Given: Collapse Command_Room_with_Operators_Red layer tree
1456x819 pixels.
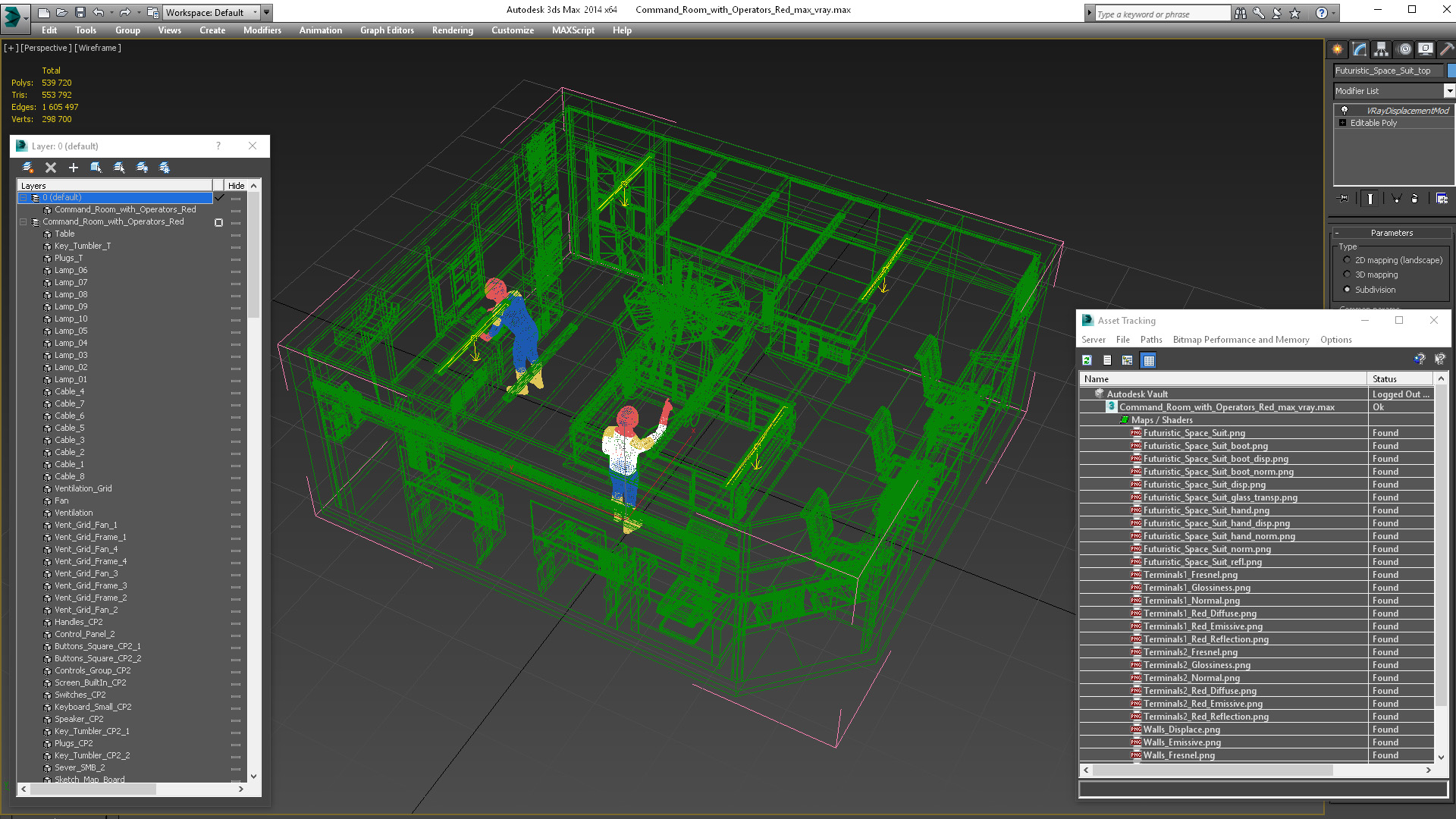Looking at the screenshot, I should 24,221.
